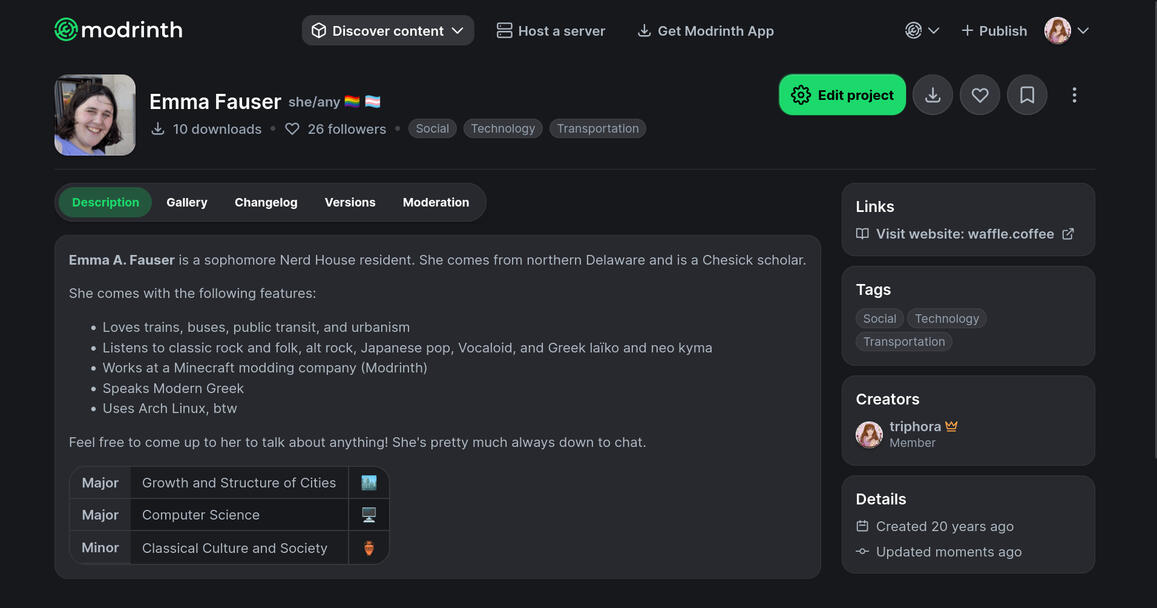Click the rainbow pride flag emoji

click(352, 101)
